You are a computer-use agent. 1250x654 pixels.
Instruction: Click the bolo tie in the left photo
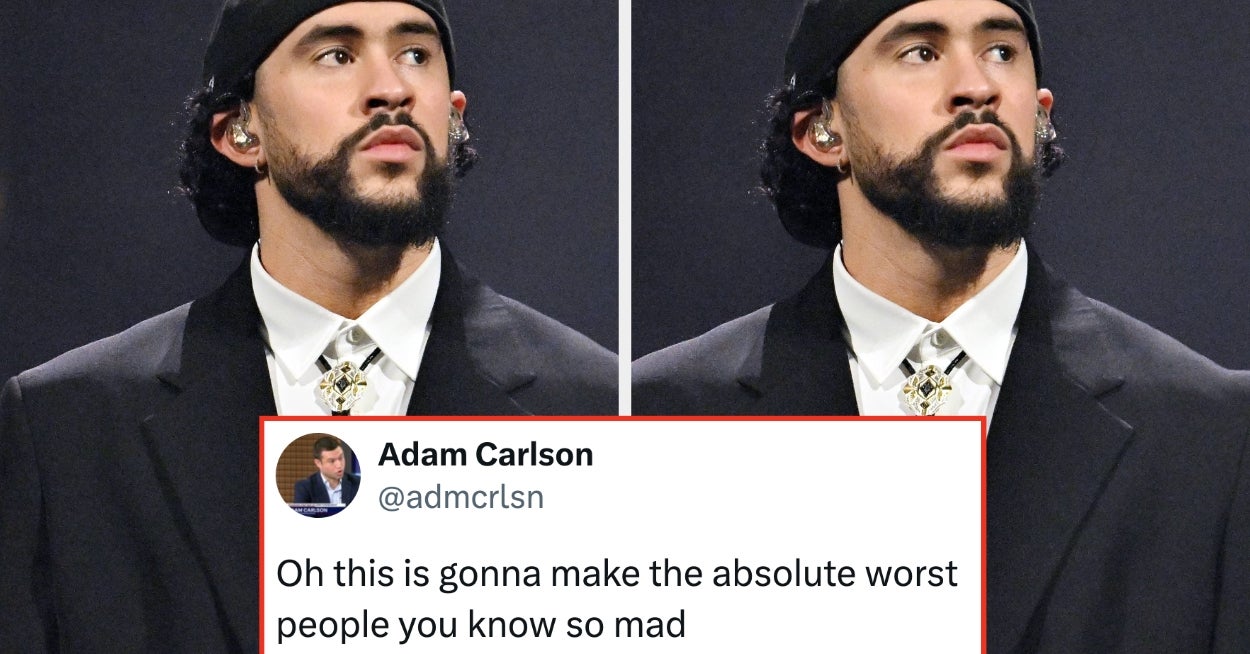click(343, 384)
